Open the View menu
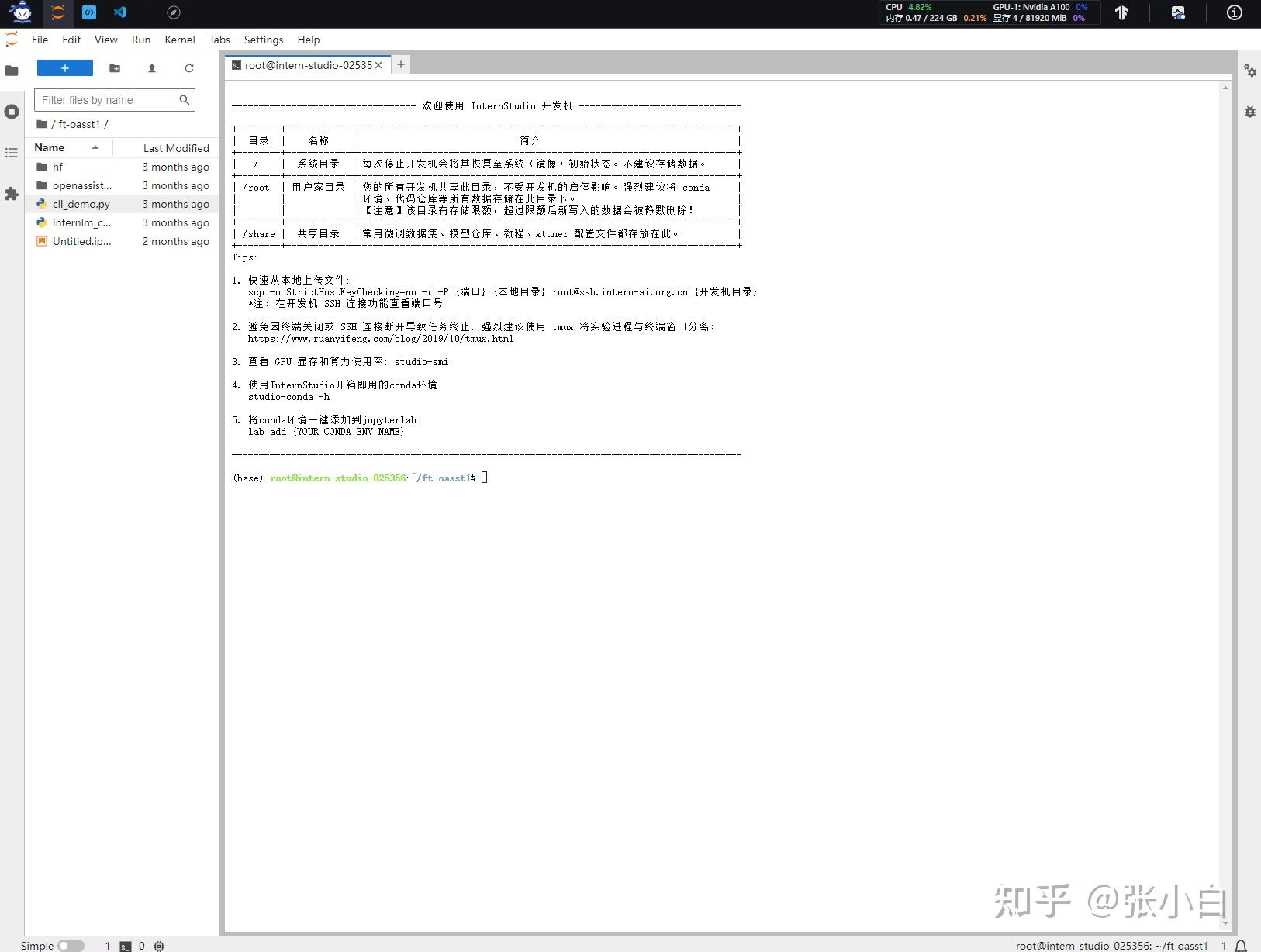Viewport: 1261px width, 952px height. [x=106, y=40]
